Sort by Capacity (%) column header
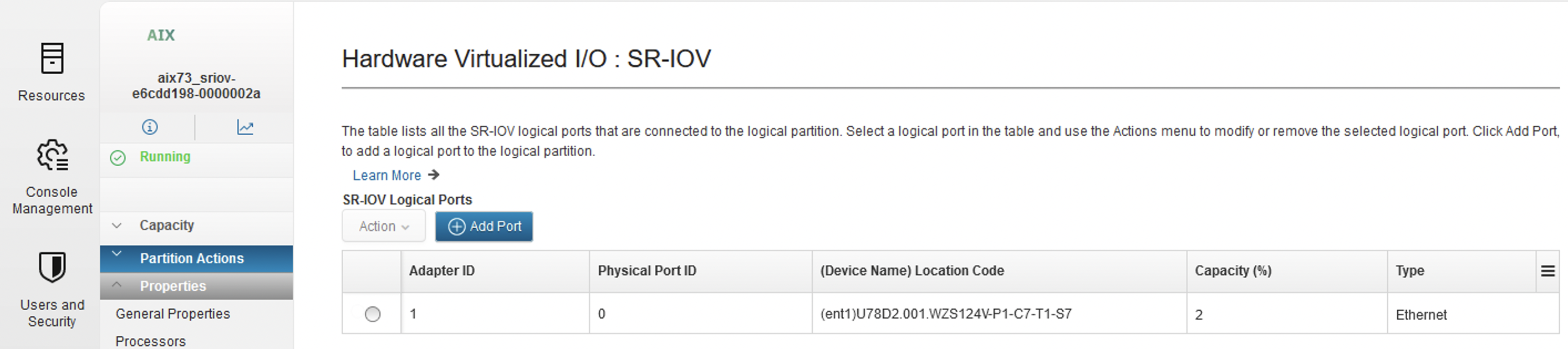Screen dimensions: 1568x349 pos(1233,271)
